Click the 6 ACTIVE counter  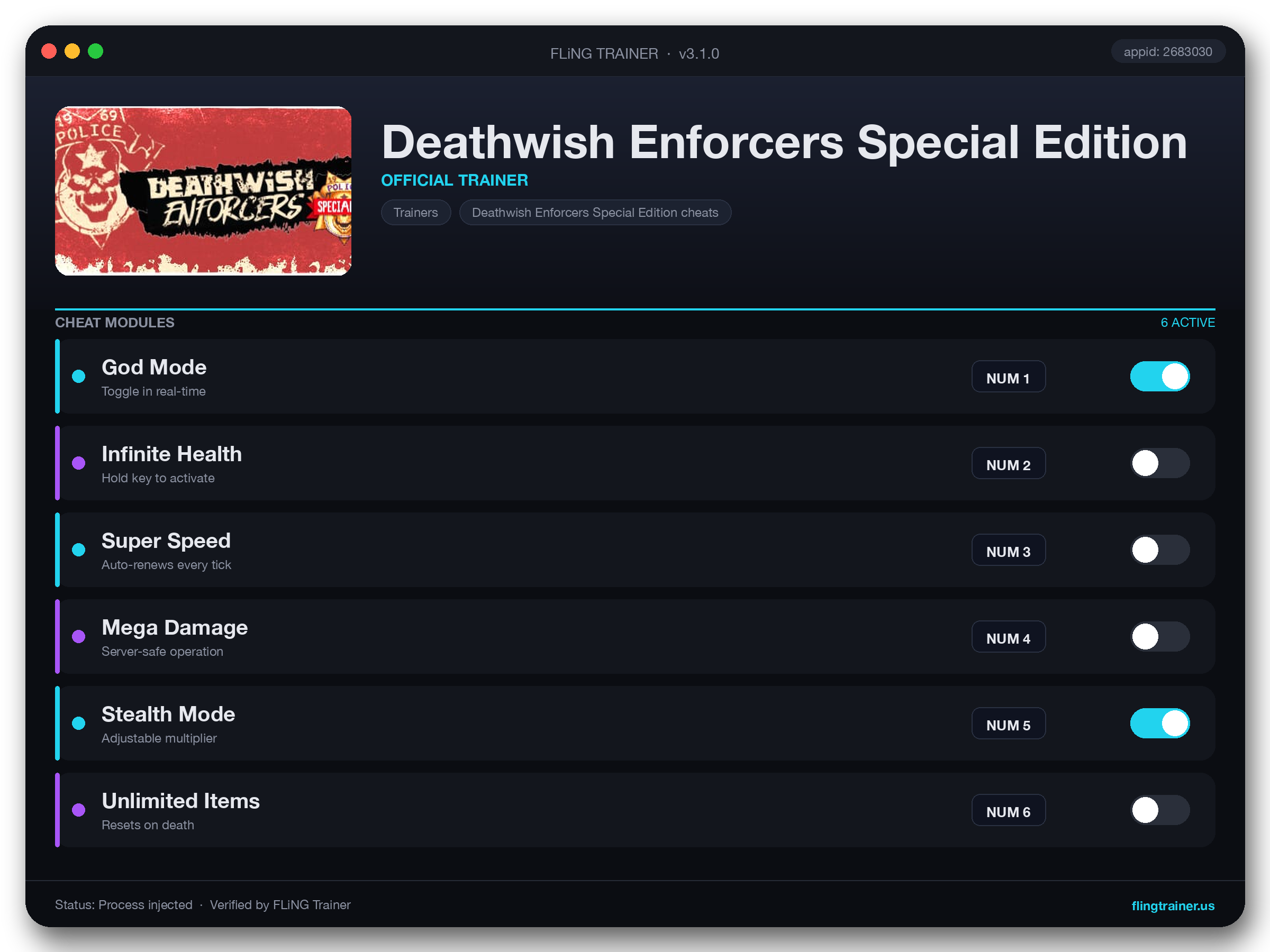pyautogui.click(x=1188, y=323)
